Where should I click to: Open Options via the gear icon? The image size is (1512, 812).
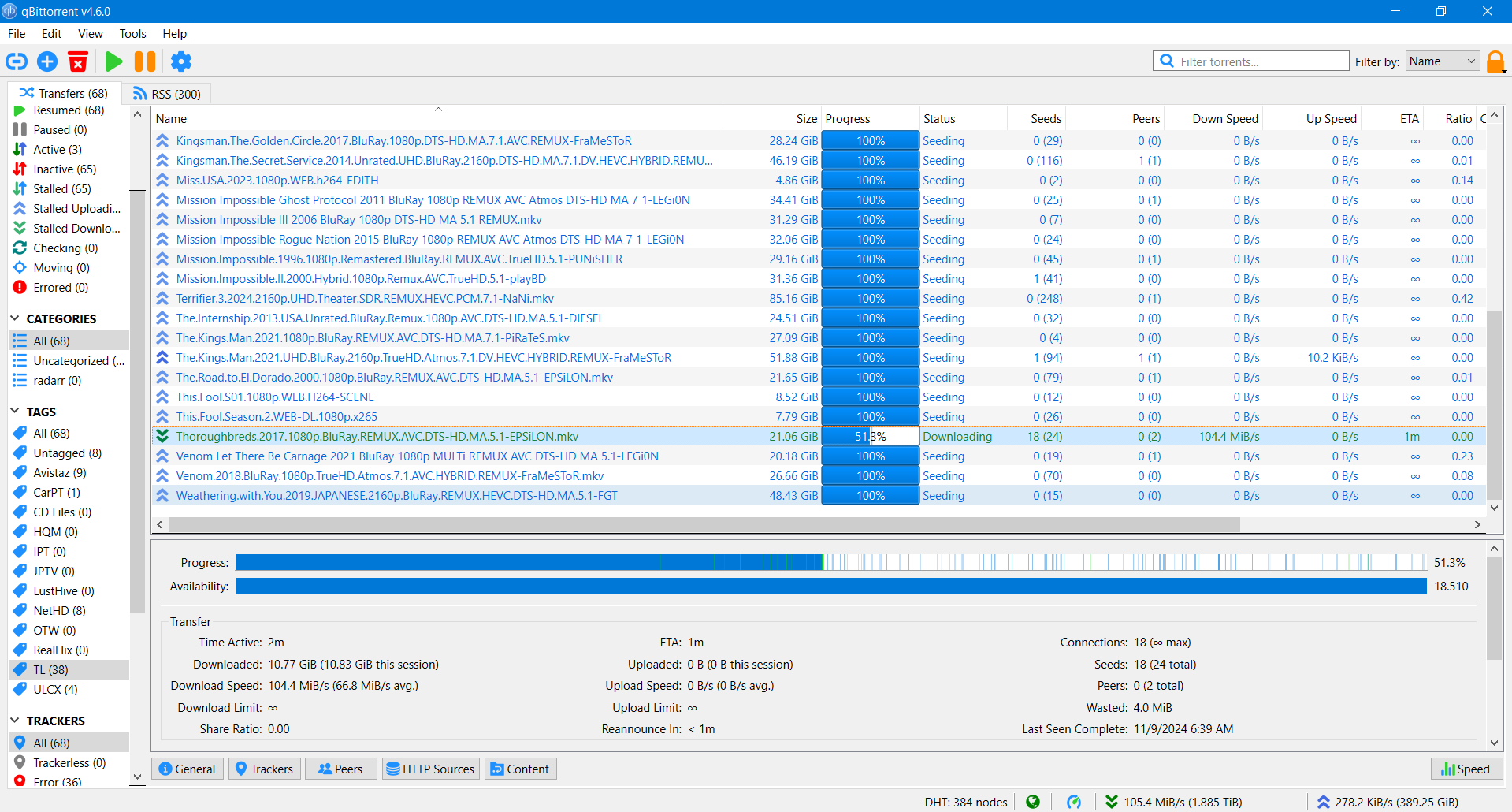point(181,61)
